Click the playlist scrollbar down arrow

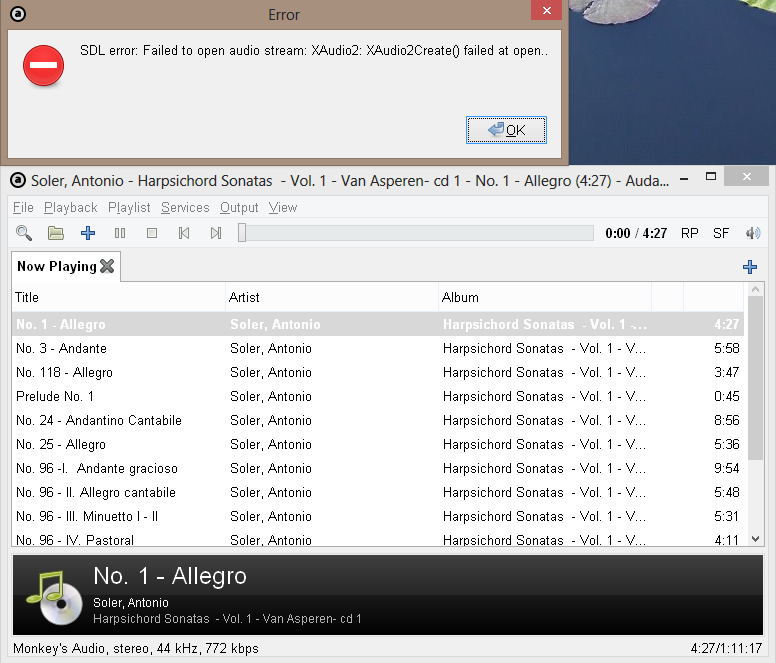[755, 539]
